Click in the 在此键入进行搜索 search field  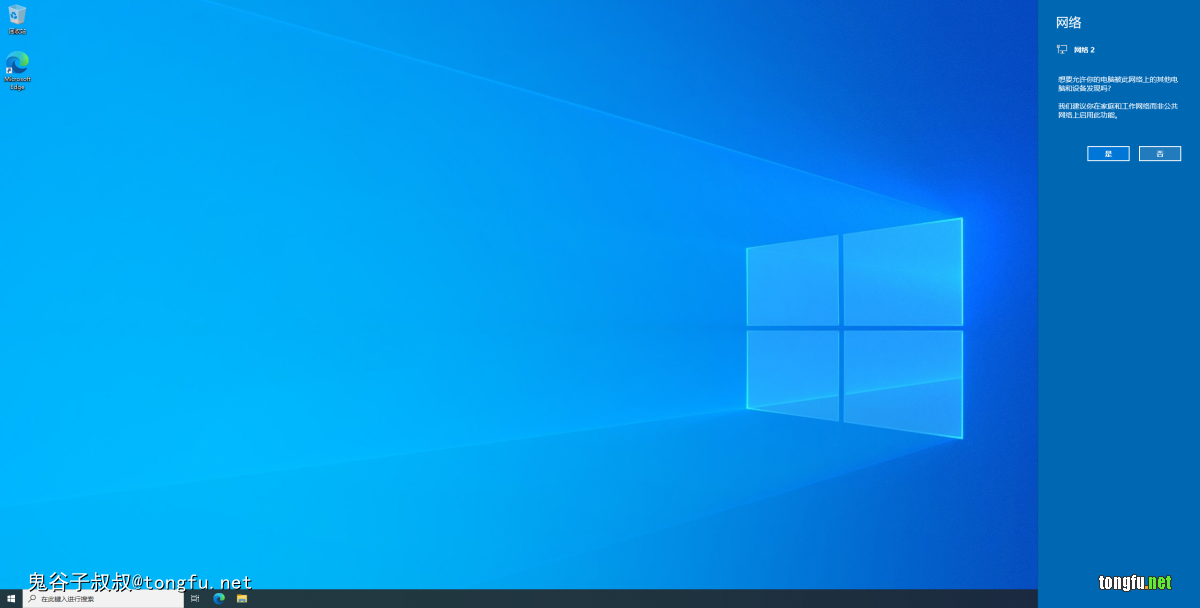pyautogui.click(x=105, y=598)
